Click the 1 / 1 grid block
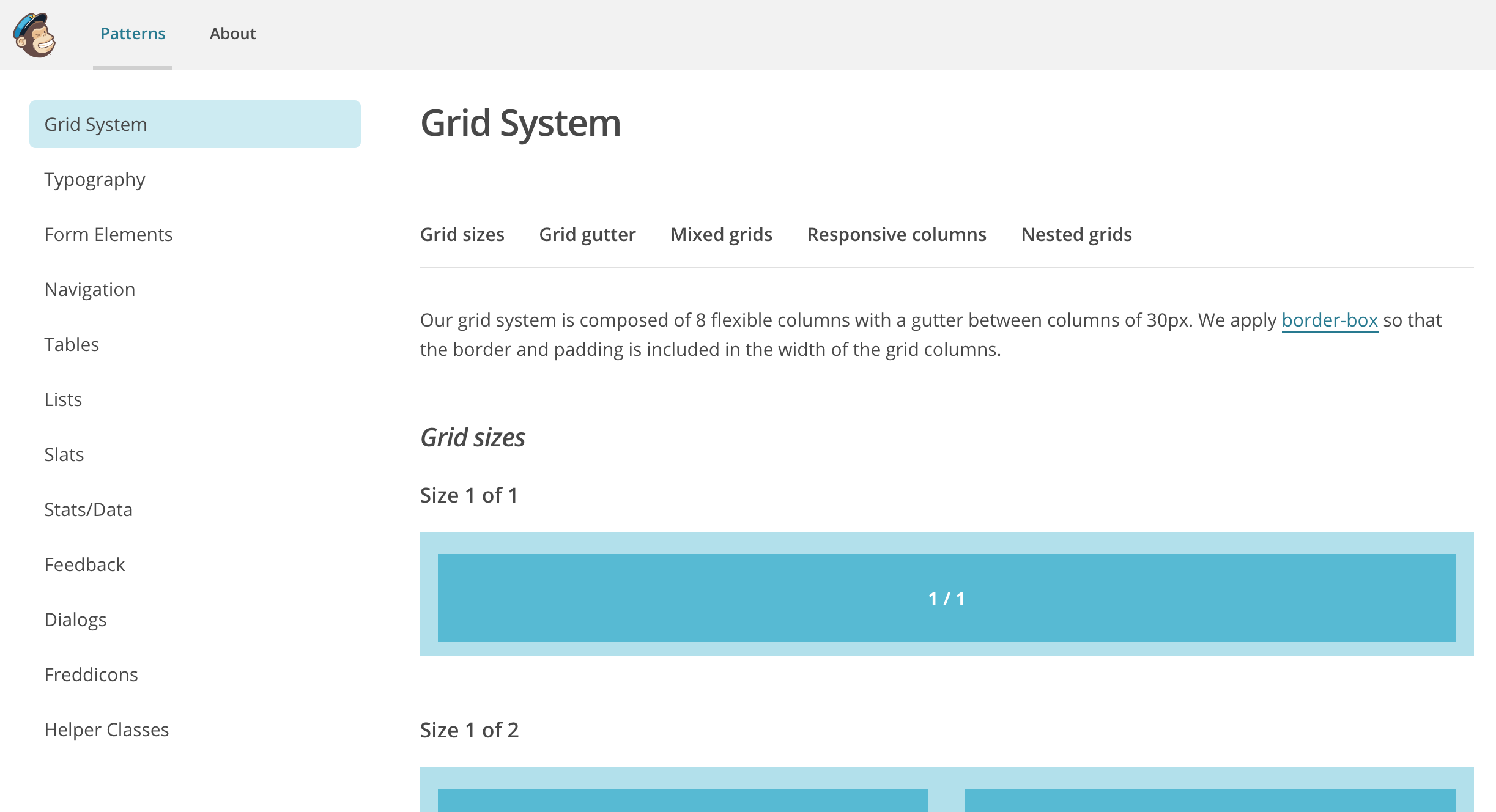Image resolution: width=1496 pixels, height=812 pixels. pyautogui.click(x=946, y=598)
